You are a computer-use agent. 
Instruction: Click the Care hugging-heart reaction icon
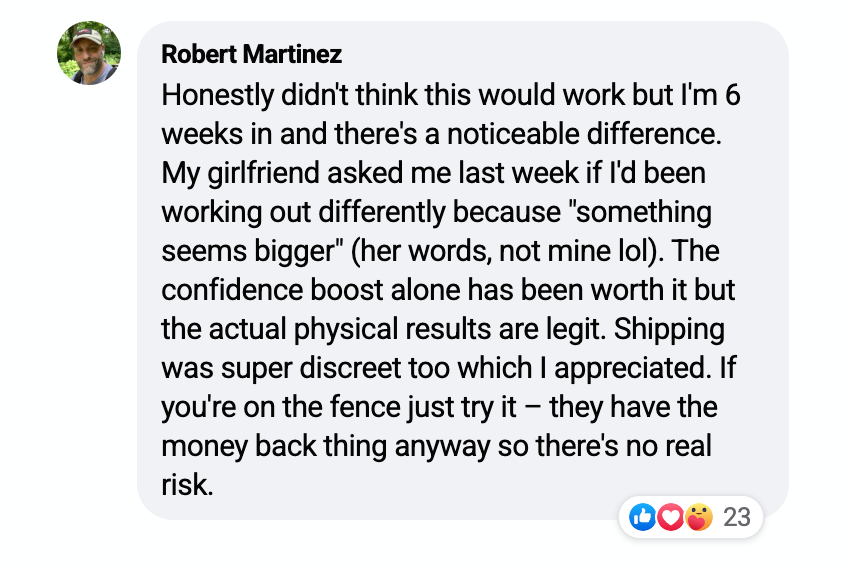pyautogui.click(x=699, y=517)
